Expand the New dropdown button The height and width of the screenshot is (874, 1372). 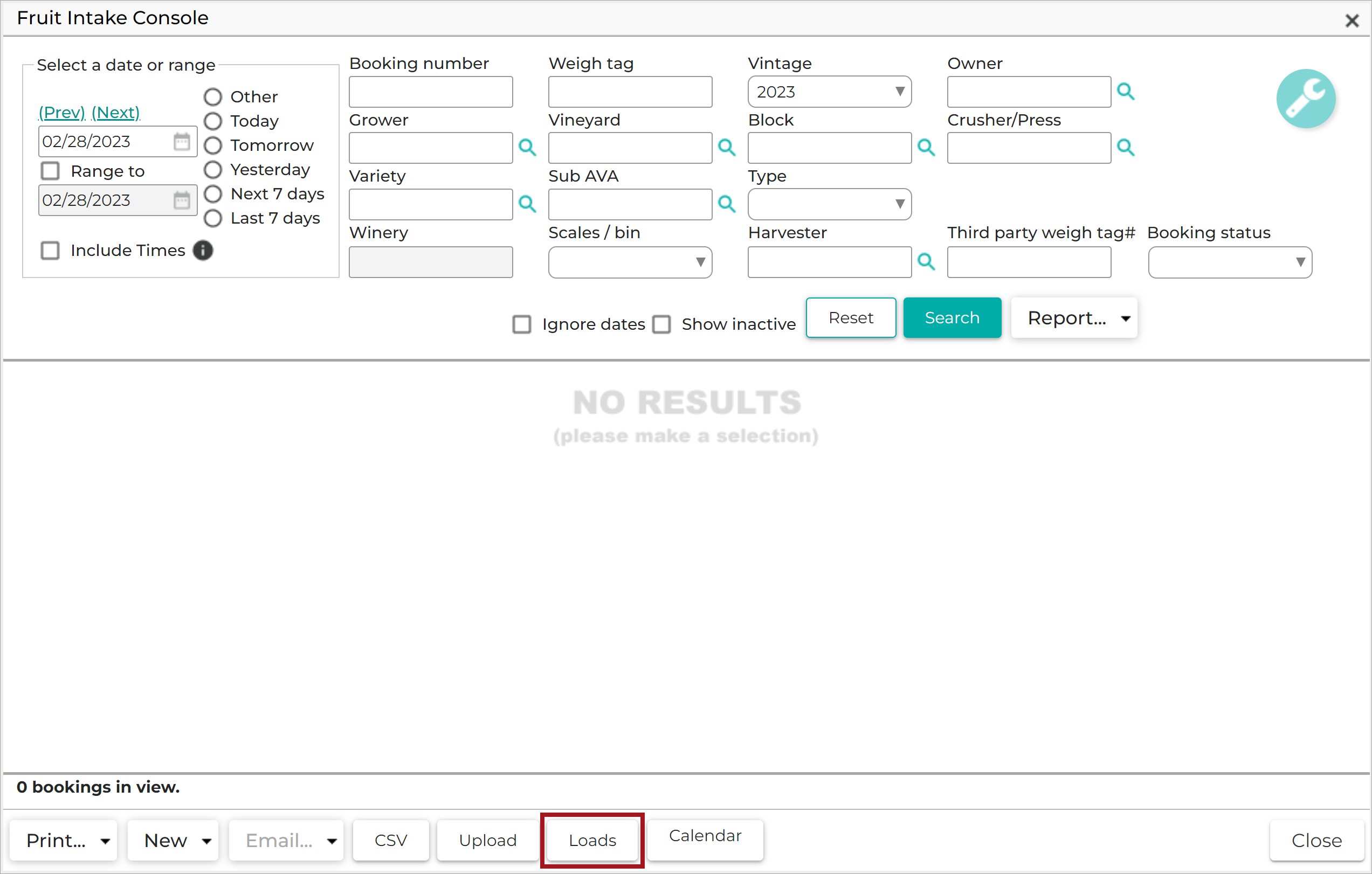pyautogui.click(x=173, y=841)
